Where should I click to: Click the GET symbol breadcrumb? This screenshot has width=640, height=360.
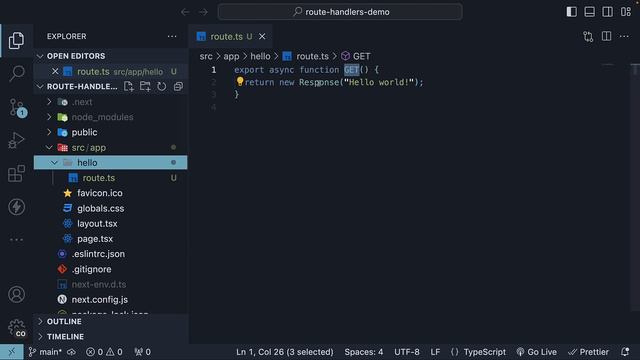point(356,56)
